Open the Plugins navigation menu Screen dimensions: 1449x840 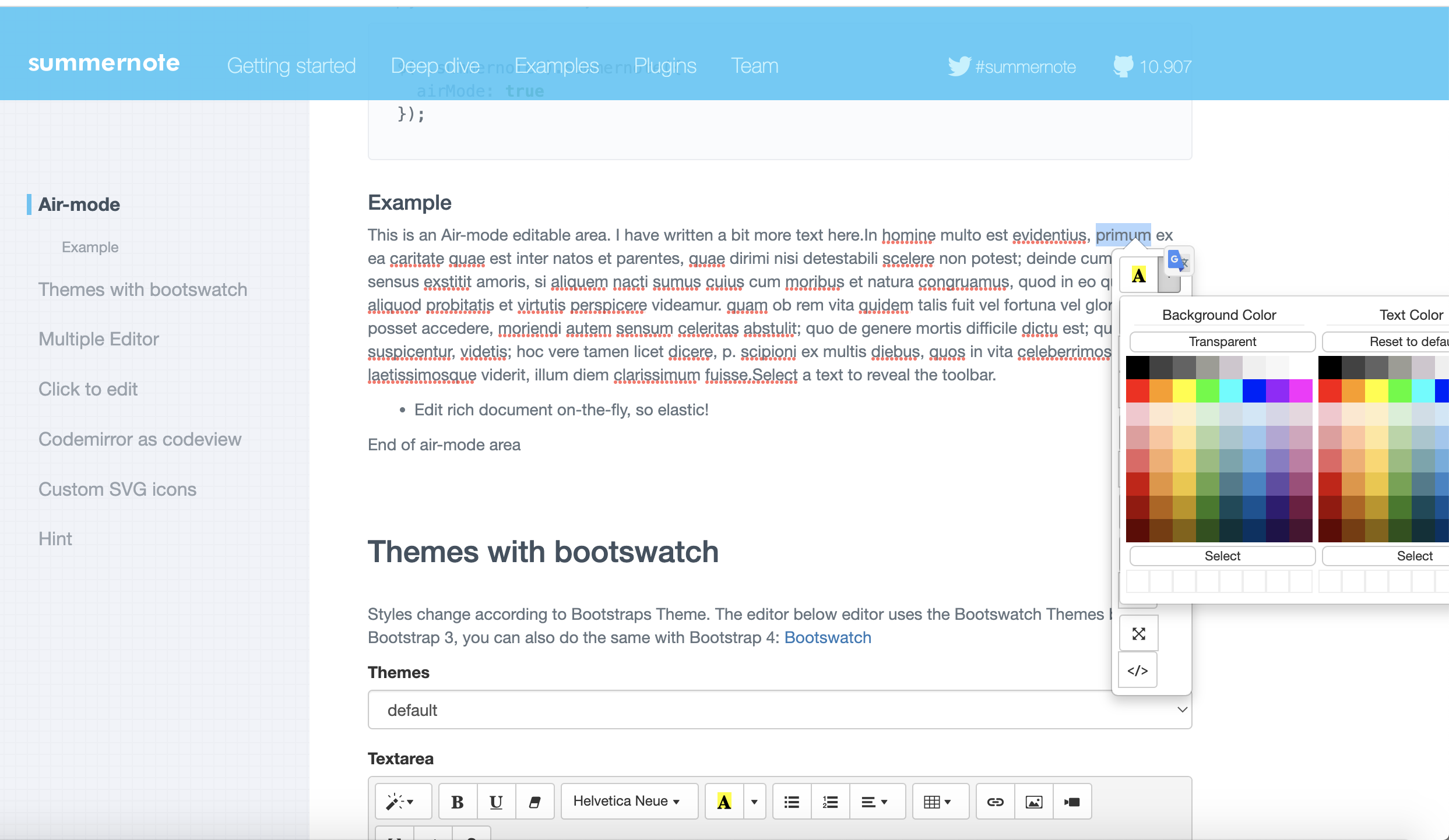664,65
